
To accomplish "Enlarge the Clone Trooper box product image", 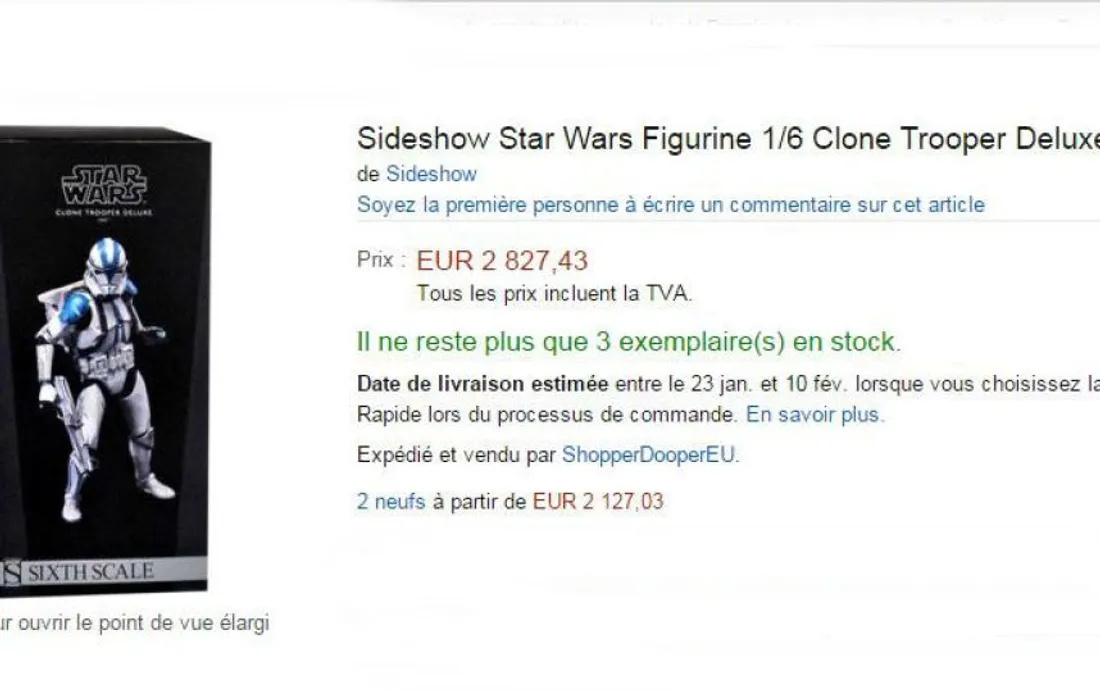I will pyautogui.click(x=104, y=361).
